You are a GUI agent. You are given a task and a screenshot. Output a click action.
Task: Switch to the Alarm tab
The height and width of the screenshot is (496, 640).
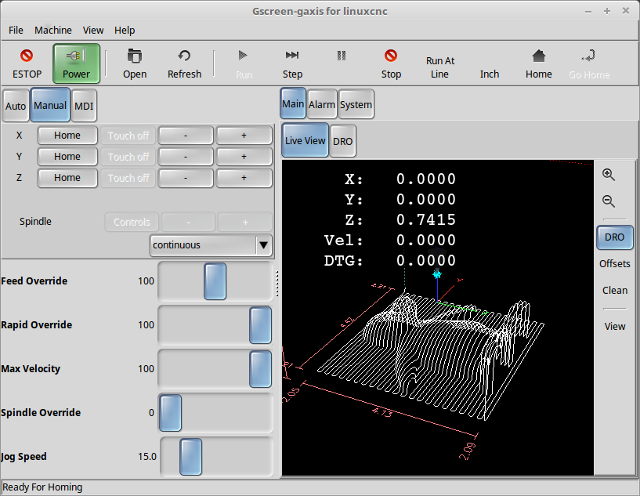click(321, 104)
